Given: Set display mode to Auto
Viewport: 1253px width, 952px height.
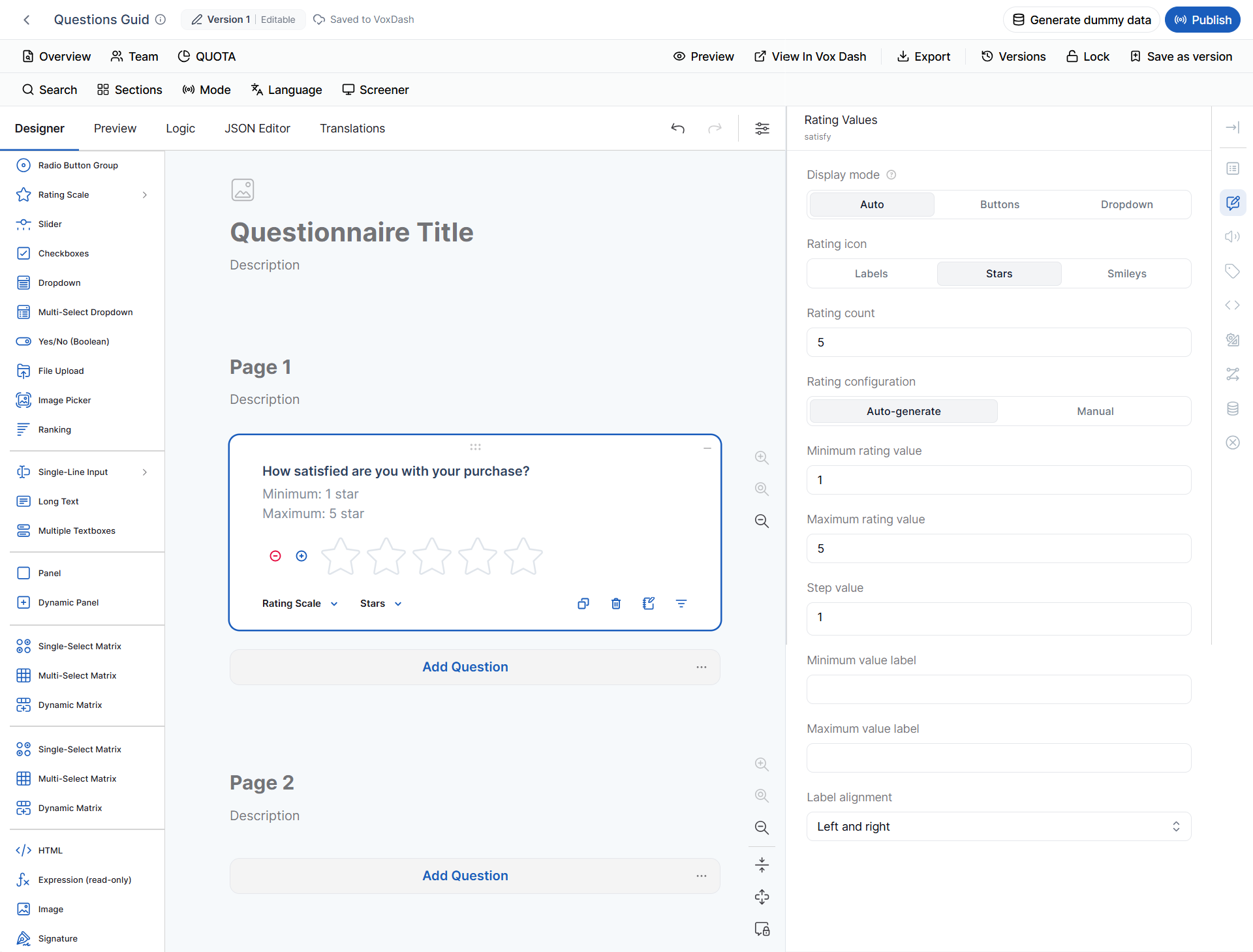Looking at the screenshot, I should coord(872,204).
